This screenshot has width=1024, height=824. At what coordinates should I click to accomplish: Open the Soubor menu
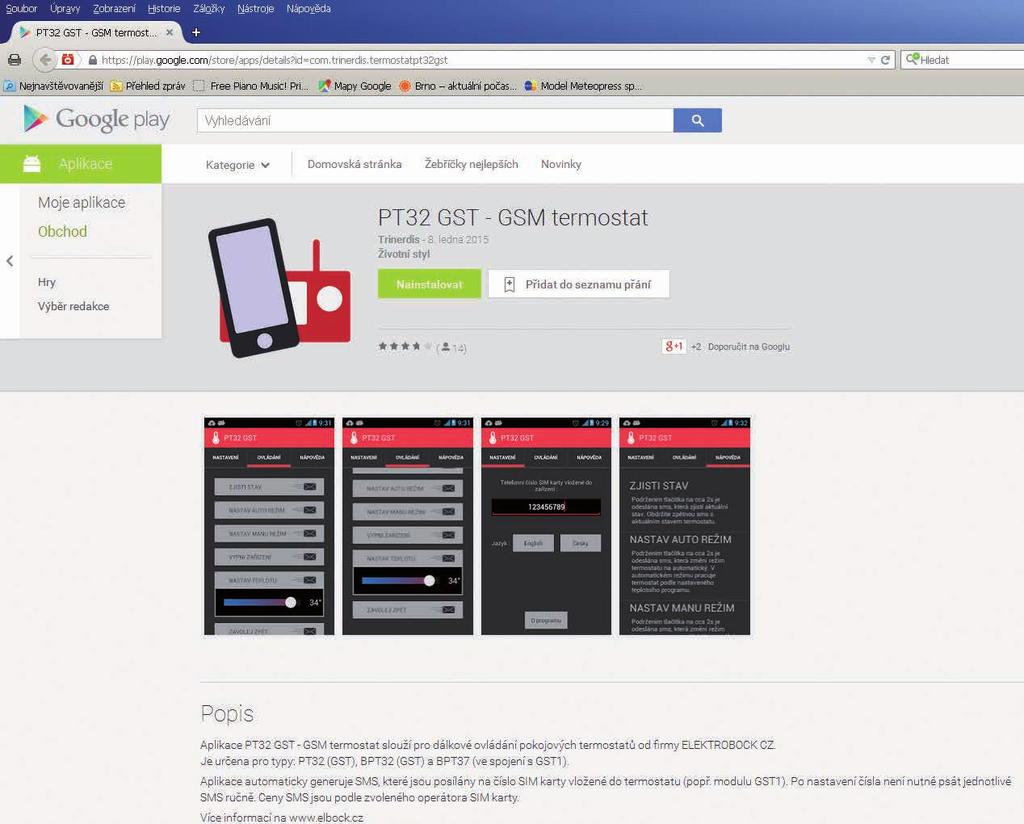pyautogui.click(x=22, y=8)
